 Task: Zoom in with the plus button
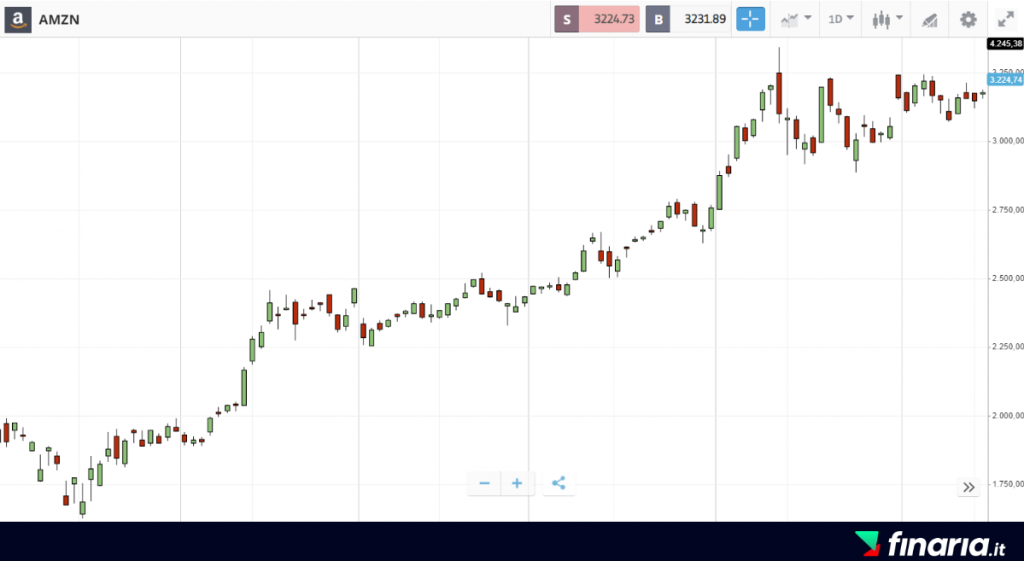click(x=517, y=483)
